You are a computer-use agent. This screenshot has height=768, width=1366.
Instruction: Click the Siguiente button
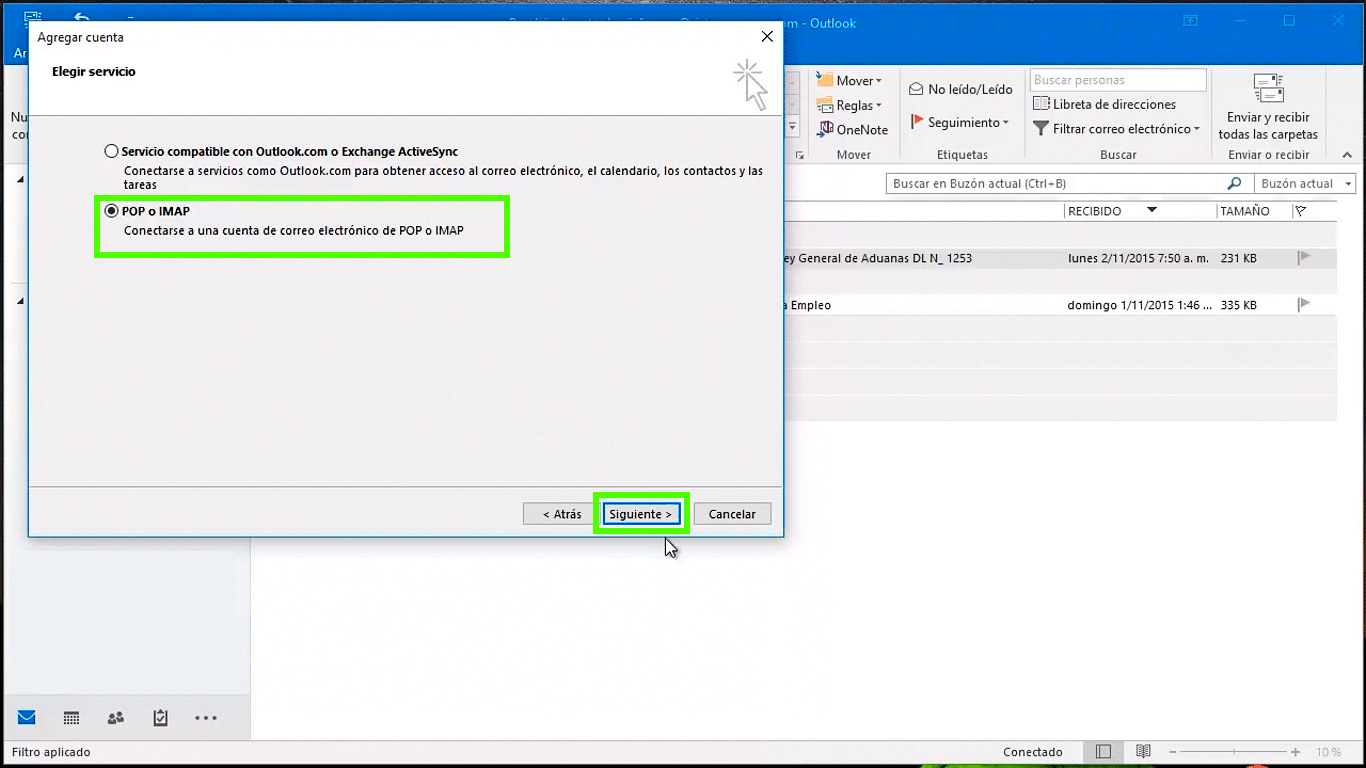tap(641, 514)
